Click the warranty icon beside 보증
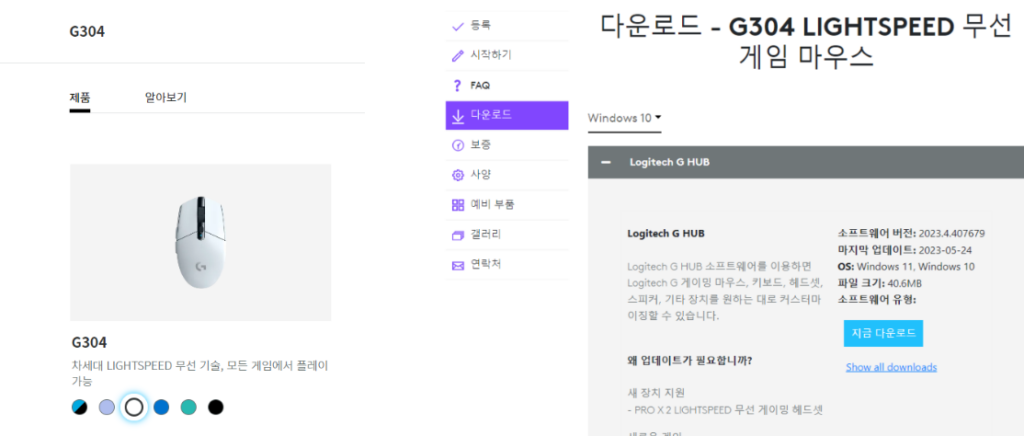This screenshot has width=1024, height=436. click(458, 146)
